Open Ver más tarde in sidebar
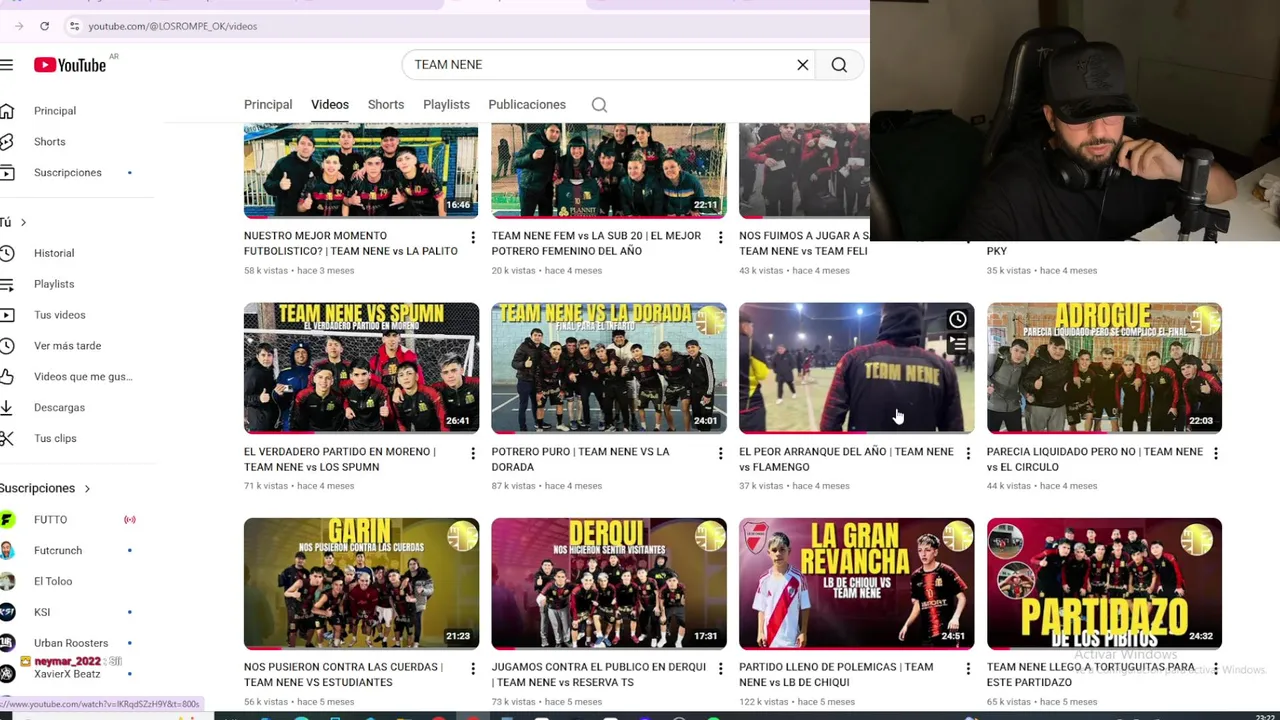The width and height of the screenshot is (1280, 720). 67,346
